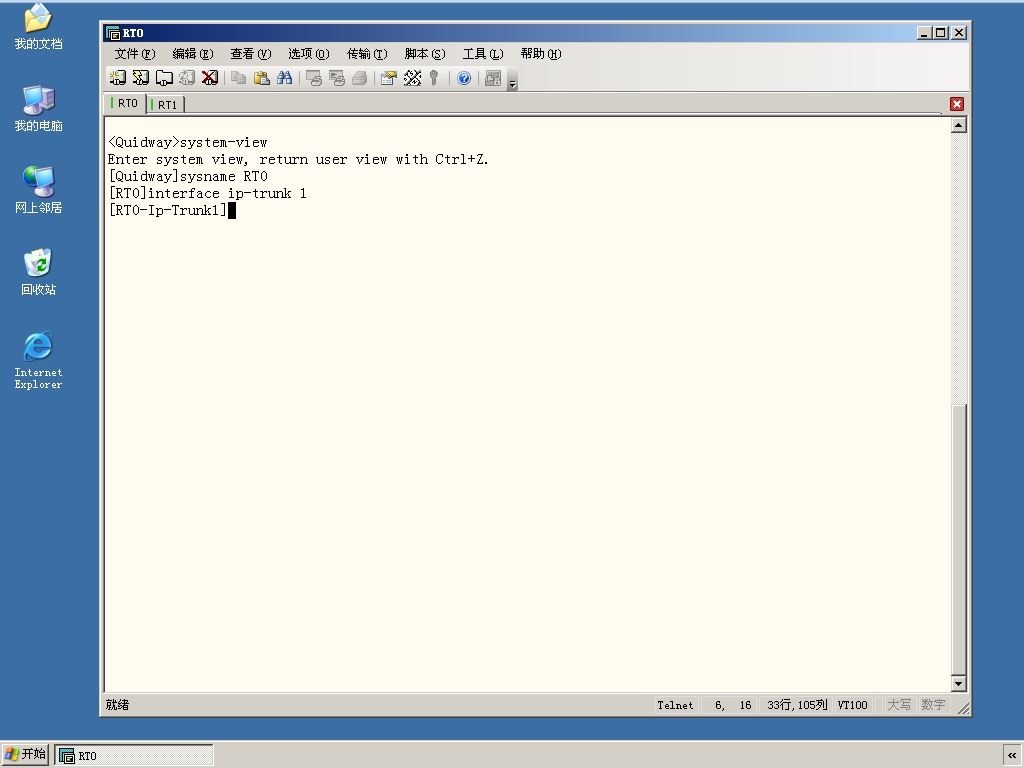Click the 开始 Start button

click(25, 754)
